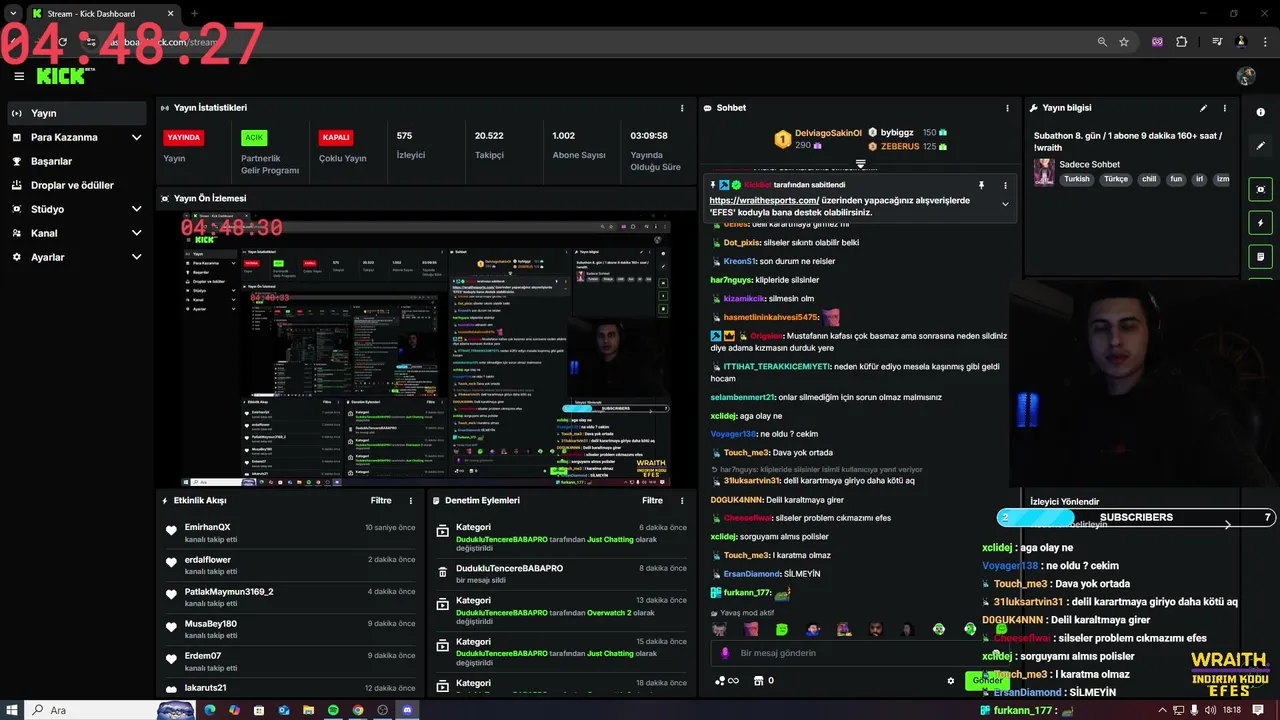Open Discord from the taskbar

pos(406,710)
